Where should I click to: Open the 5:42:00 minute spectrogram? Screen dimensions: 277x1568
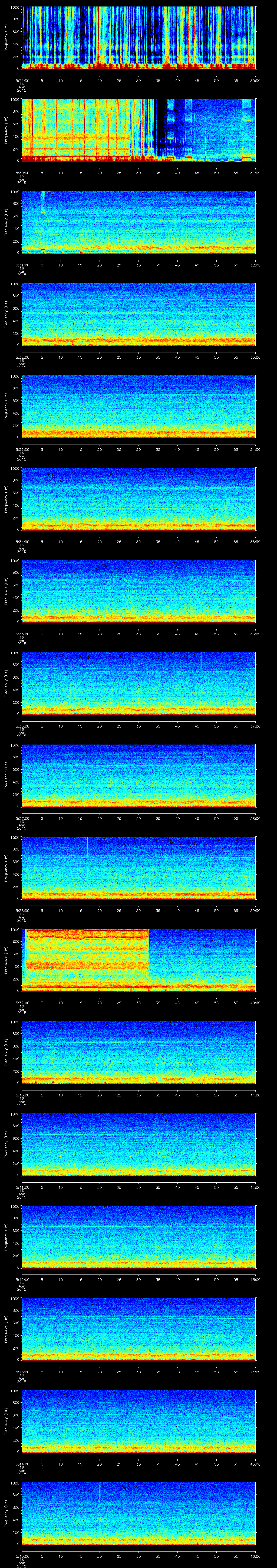(x=139, y=1237)
